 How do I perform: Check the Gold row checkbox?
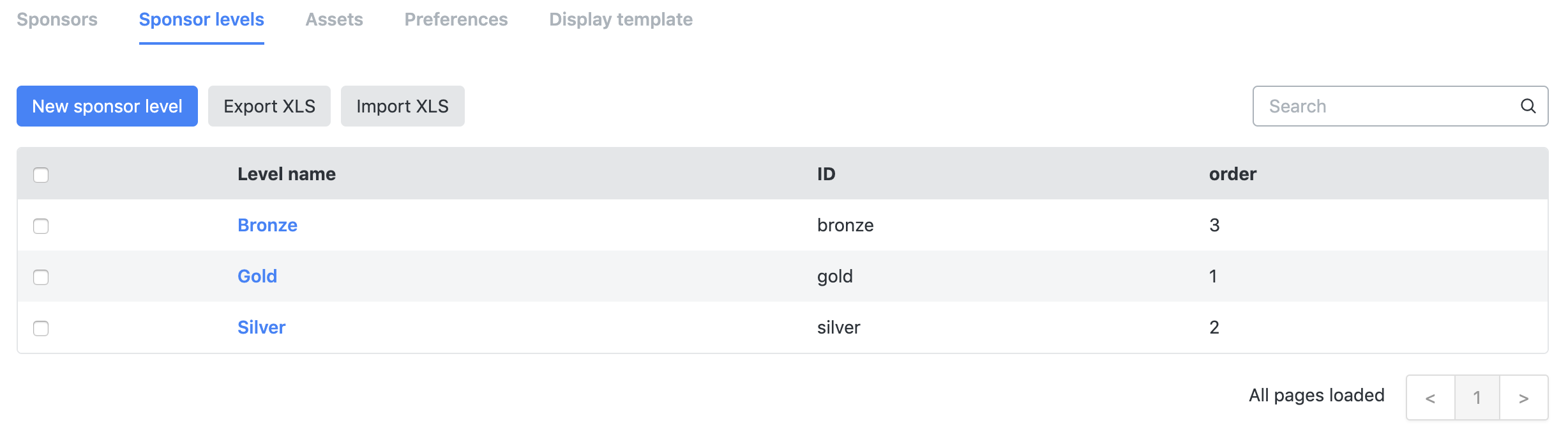[x=41, y=277]
